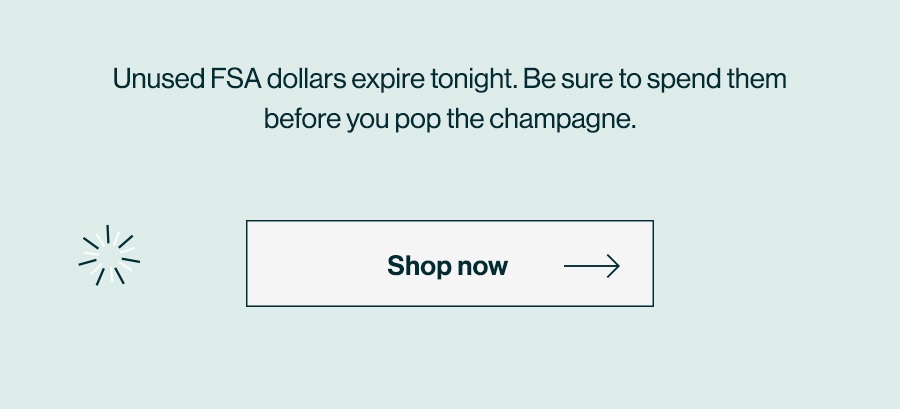Click the word 'them' ending the first line
This screenshot has width=900, height=409.
[x=757, y=79]
